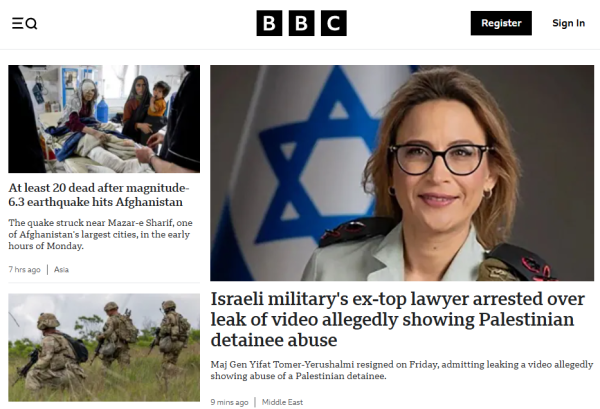Click the Register button
Viewport: 600px width, 409px height.
(501, 23)
